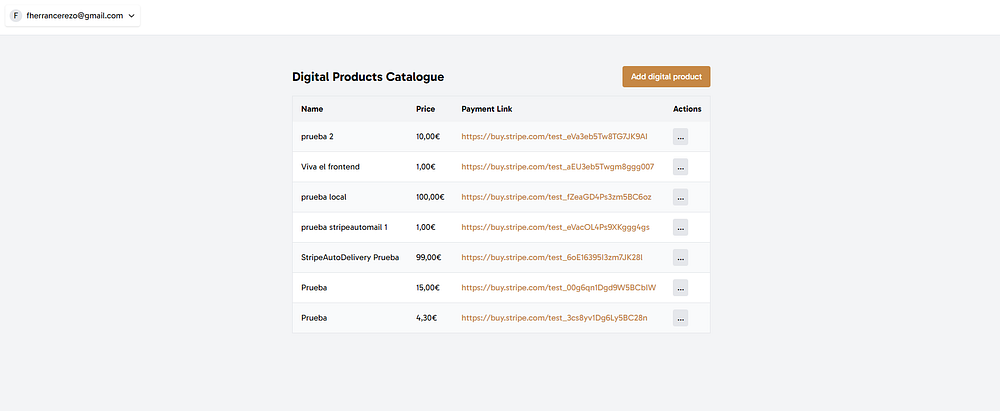Open actions menu for prueba 2
The width and height of the screenshot is (1000, 411).
680,137
